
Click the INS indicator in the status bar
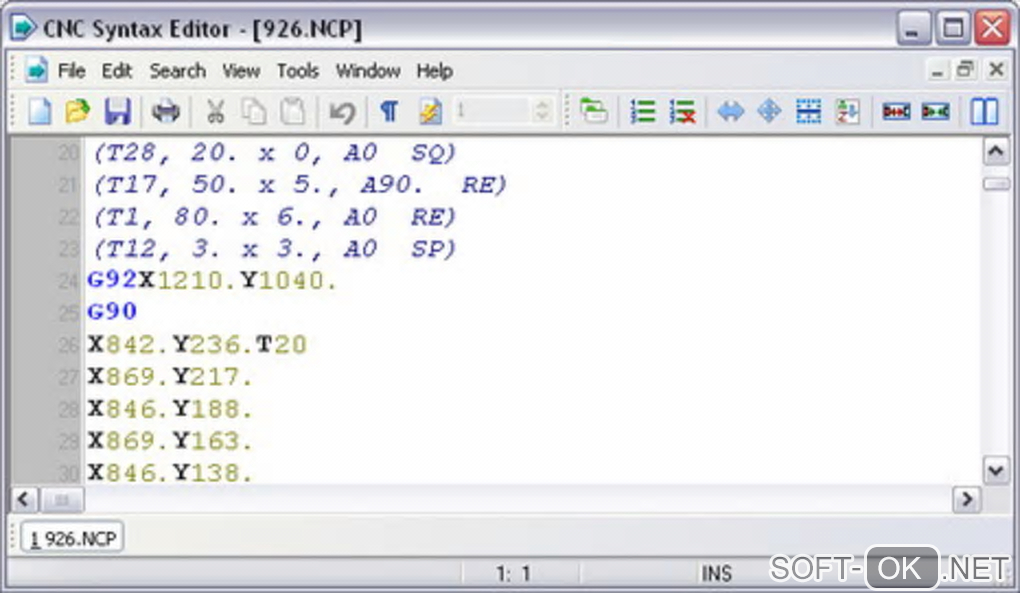[x=716, y=573]
